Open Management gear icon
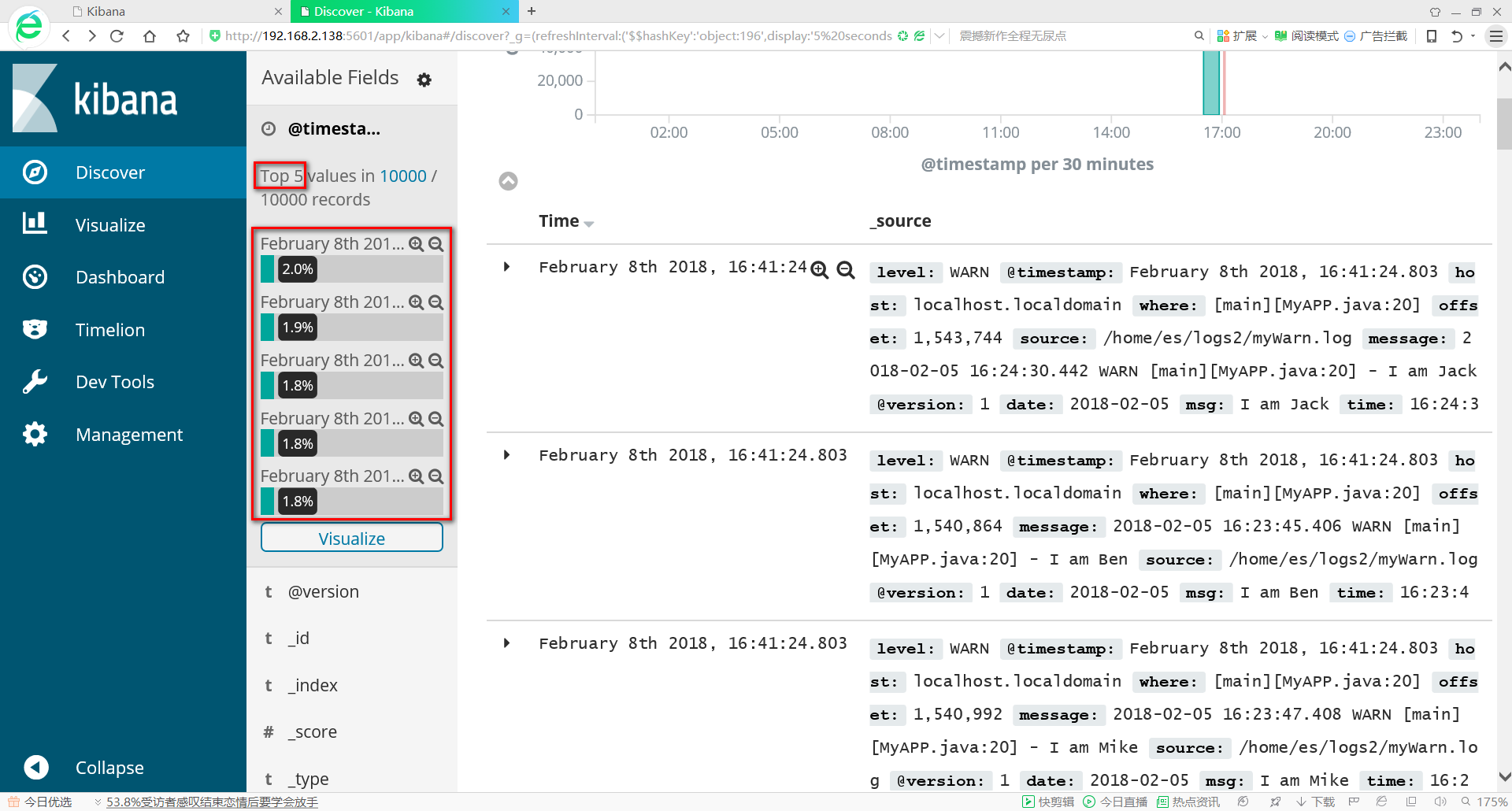The width and height of the screenshot is (1512, 811). pyautogui.click(x=35, y=434)
